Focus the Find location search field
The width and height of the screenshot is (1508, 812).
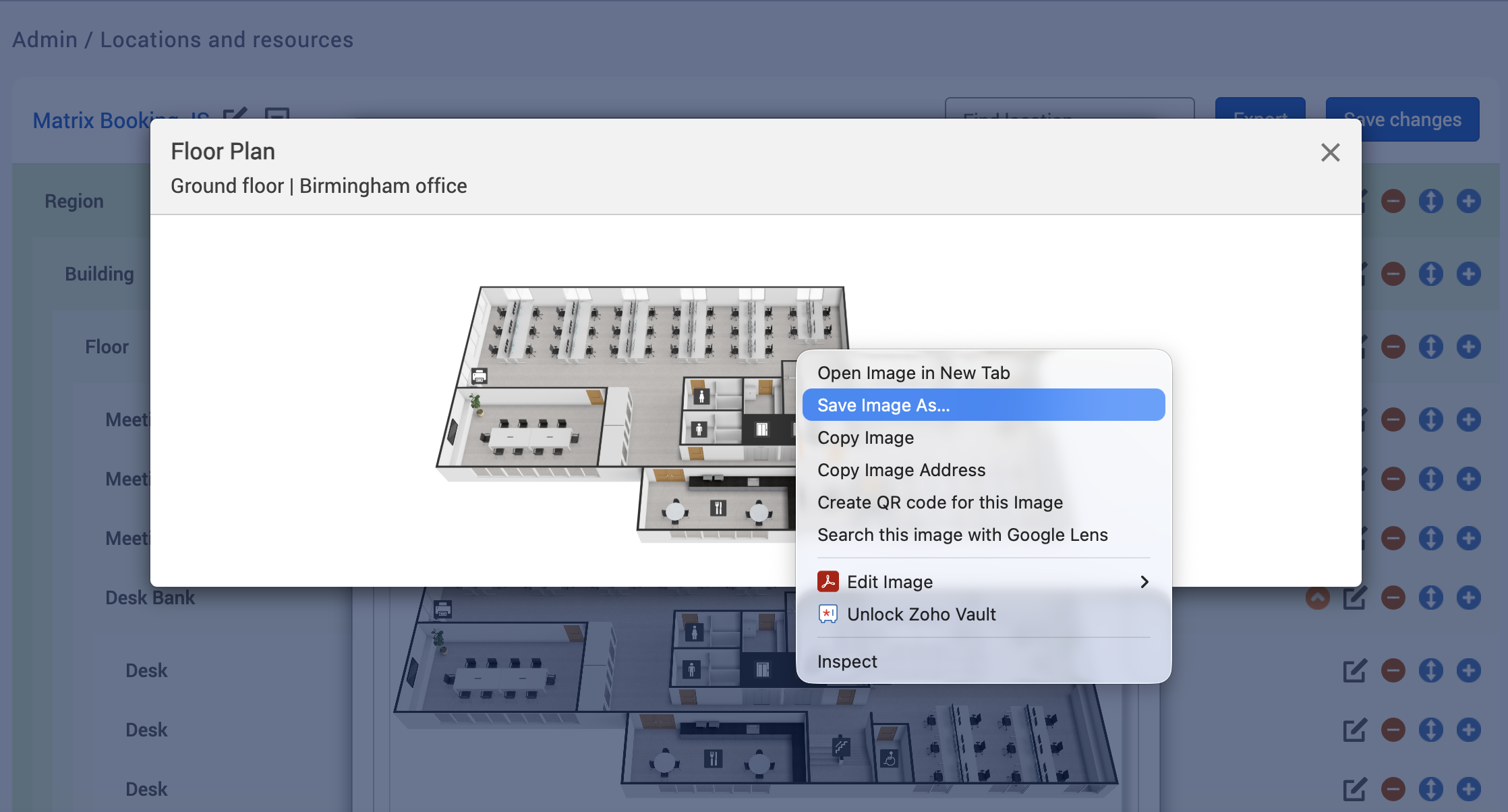tap(1070, 109)
